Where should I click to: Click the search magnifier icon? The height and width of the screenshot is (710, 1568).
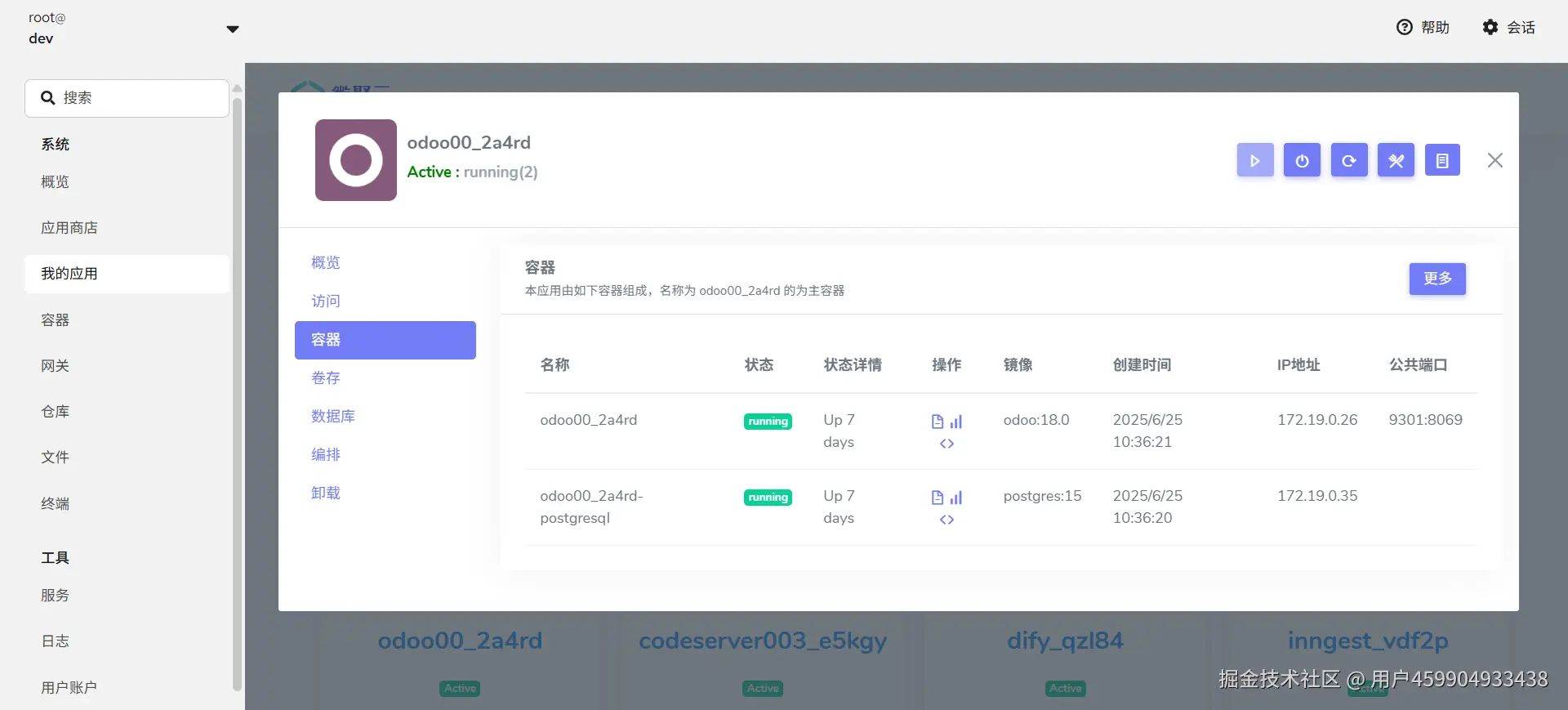(x=48, y=98)
